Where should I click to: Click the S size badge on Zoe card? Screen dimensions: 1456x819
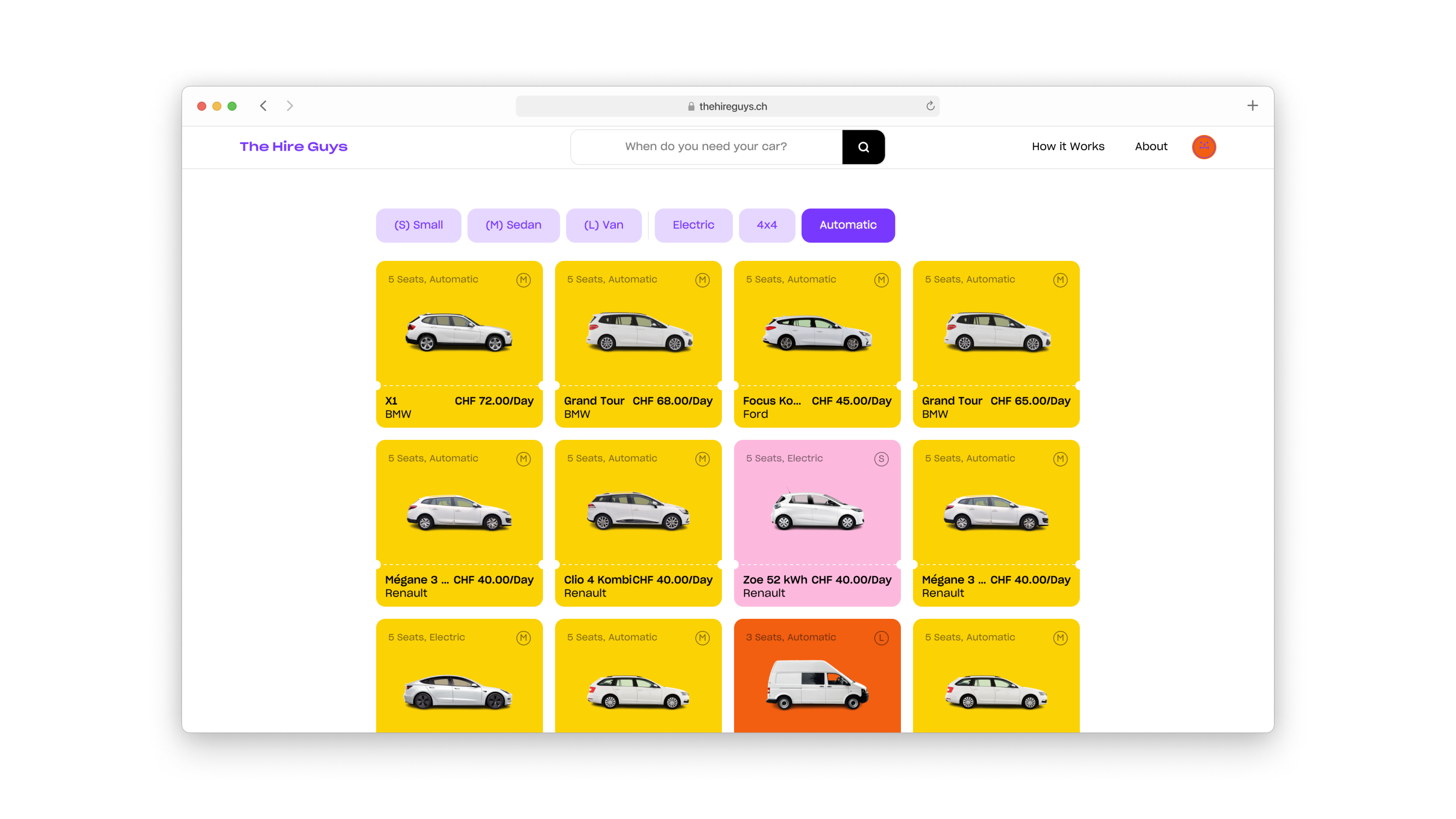pos(881,459)
